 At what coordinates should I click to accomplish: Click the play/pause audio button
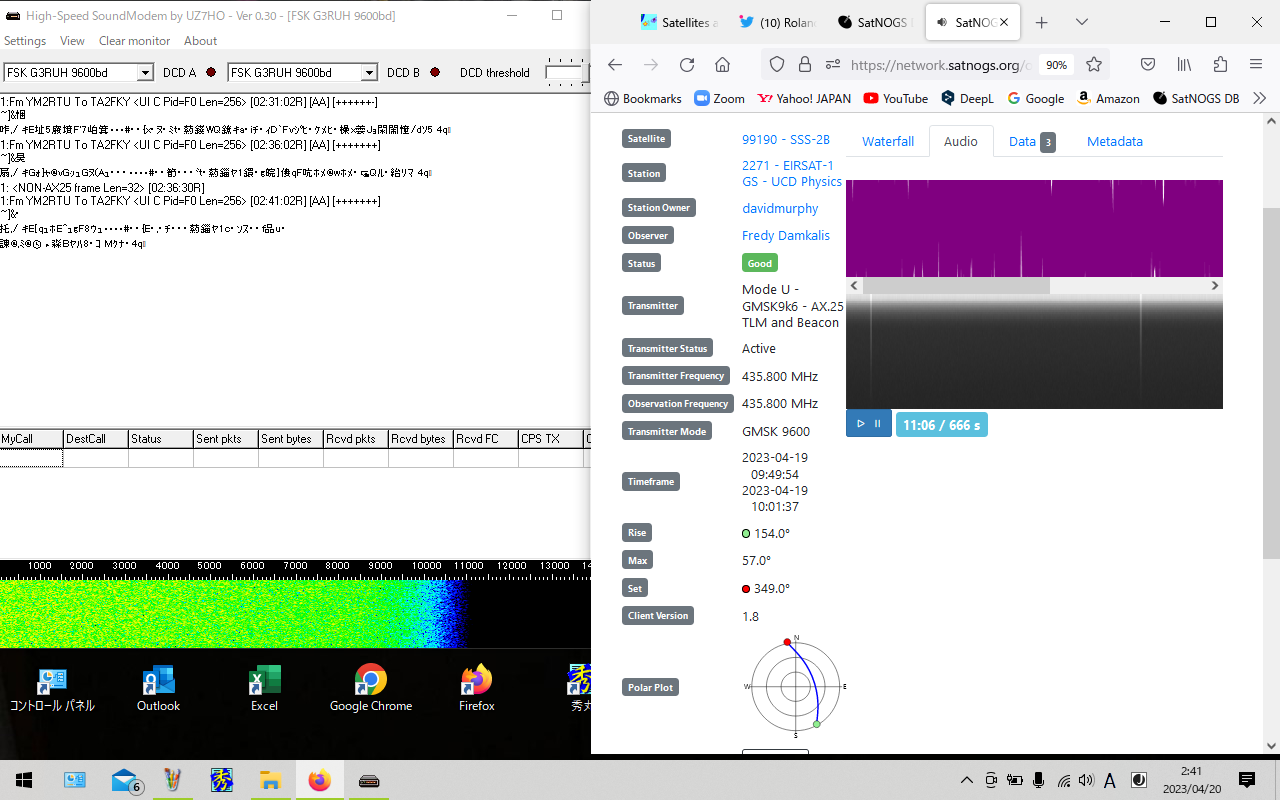click(868, 424)
